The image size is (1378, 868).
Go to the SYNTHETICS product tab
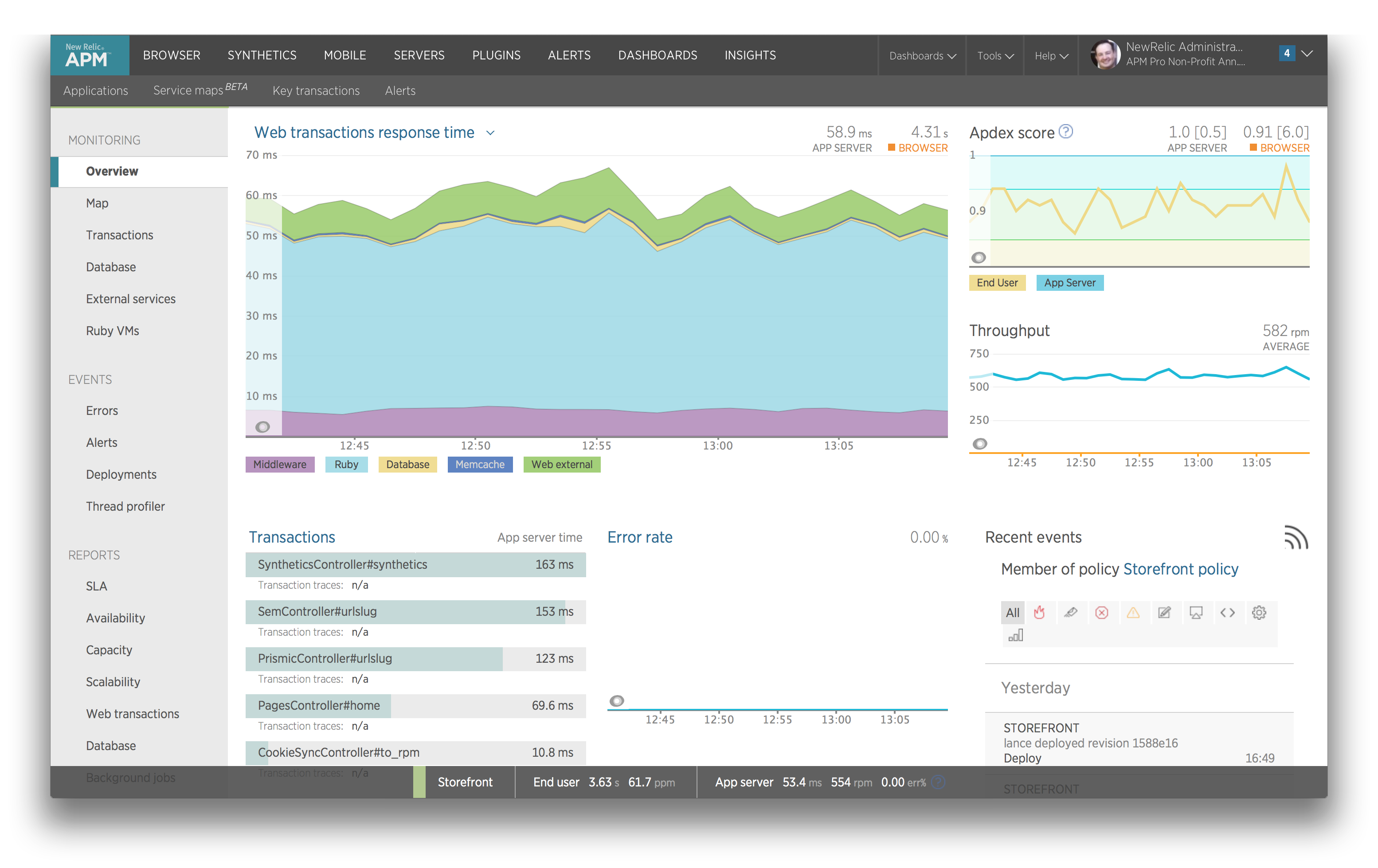coord(262,55)
